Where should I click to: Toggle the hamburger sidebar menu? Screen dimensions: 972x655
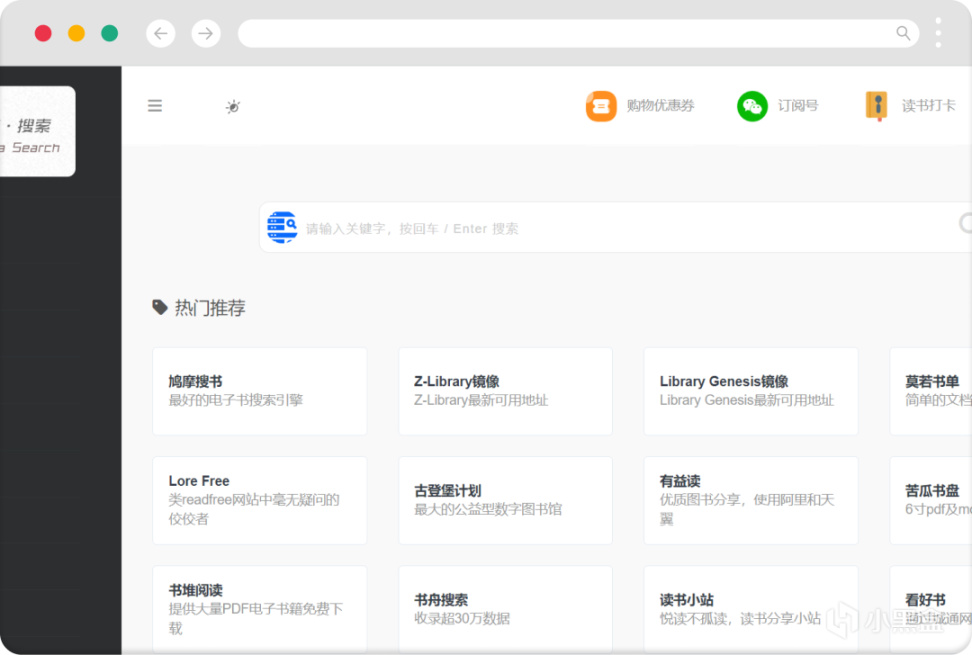coord(155,105)
